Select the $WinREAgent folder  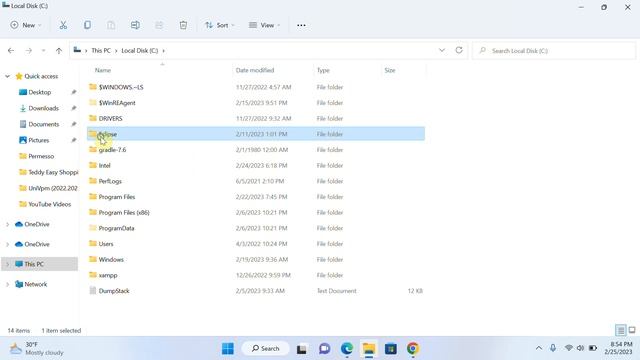coord(117,103)
